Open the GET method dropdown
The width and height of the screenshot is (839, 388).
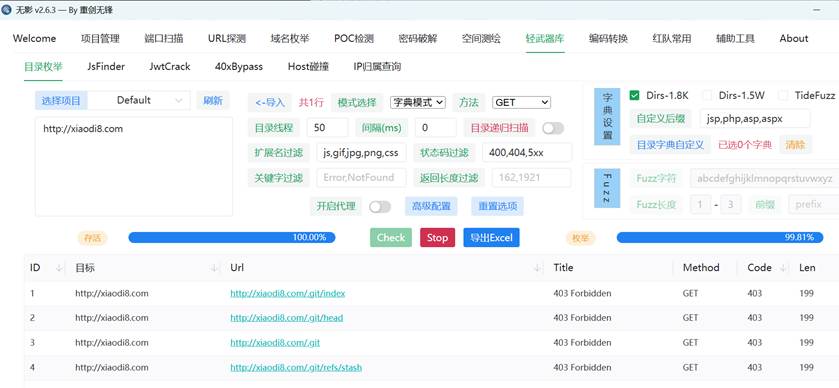(x=521, y=102)
